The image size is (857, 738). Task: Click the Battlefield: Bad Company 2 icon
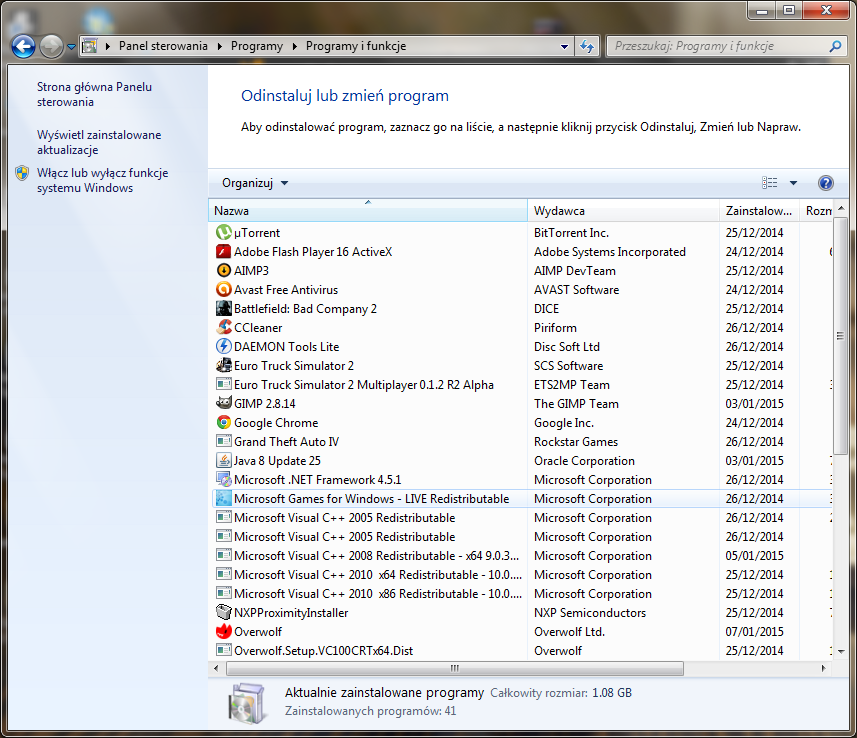click(224, 308)
